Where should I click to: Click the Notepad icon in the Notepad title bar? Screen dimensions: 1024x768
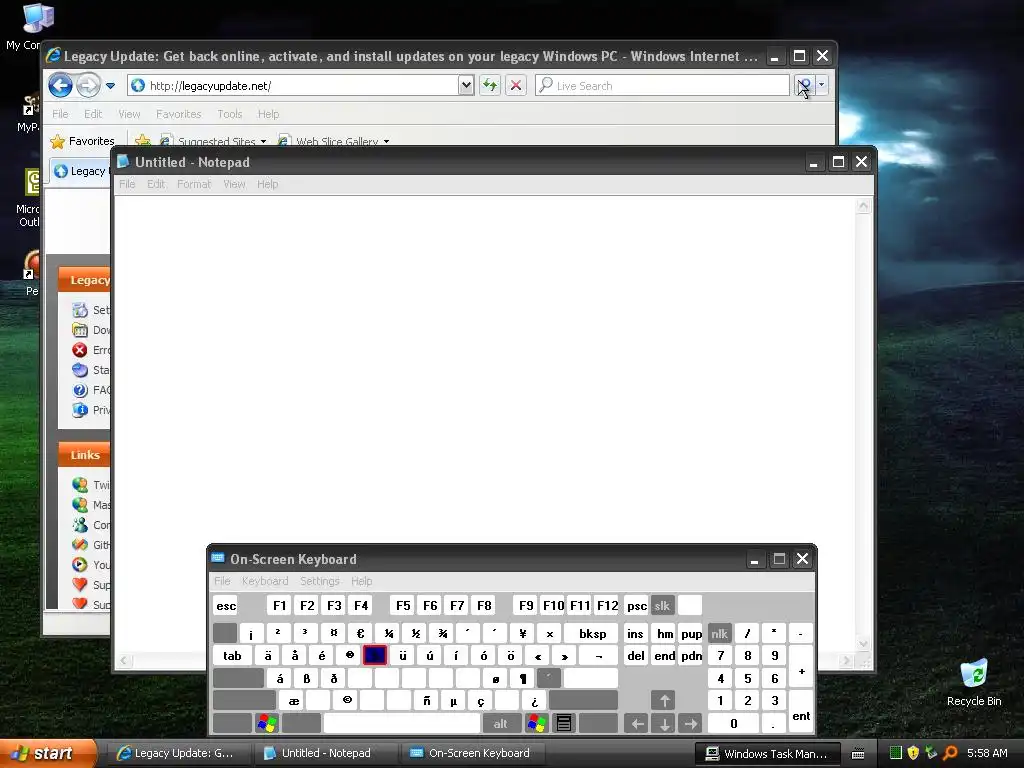pyautogui.click(x=123, y=161)
